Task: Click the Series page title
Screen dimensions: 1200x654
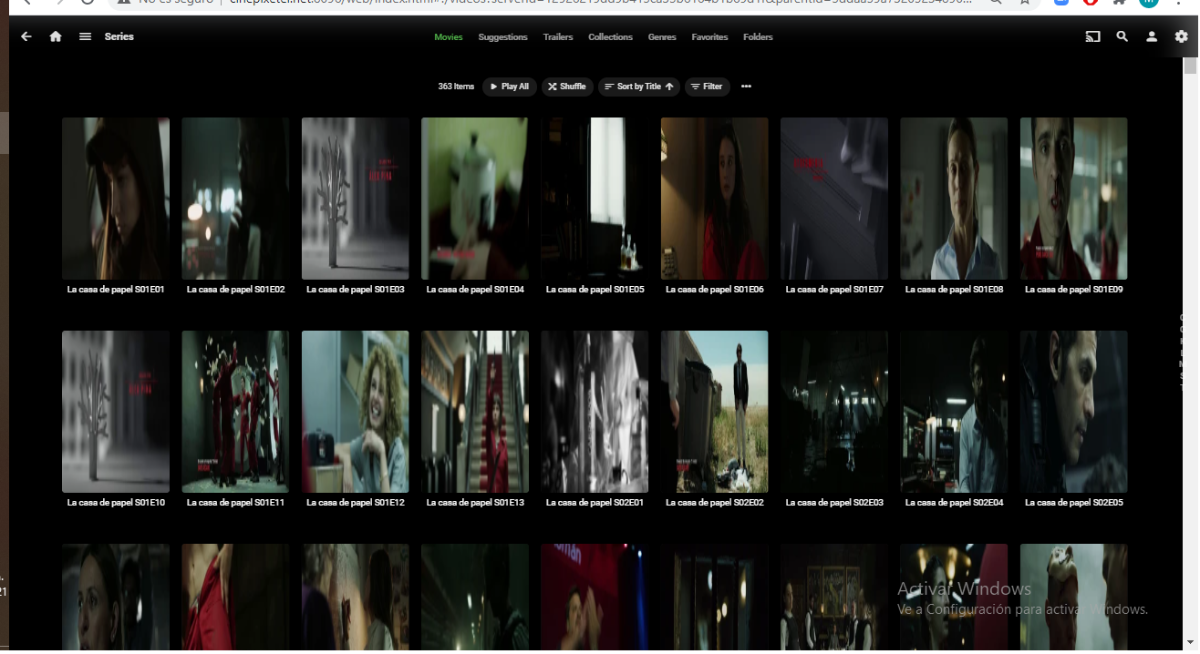Action: (x=119, y=37)
